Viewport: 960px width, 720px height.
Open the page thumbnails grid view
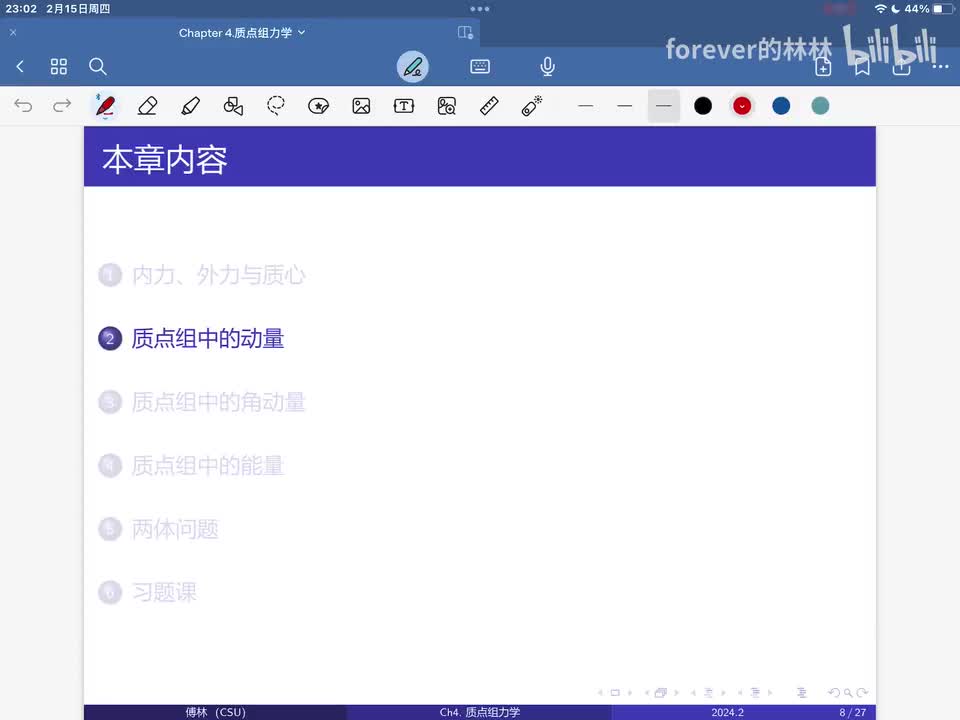(x=59, y=66)
